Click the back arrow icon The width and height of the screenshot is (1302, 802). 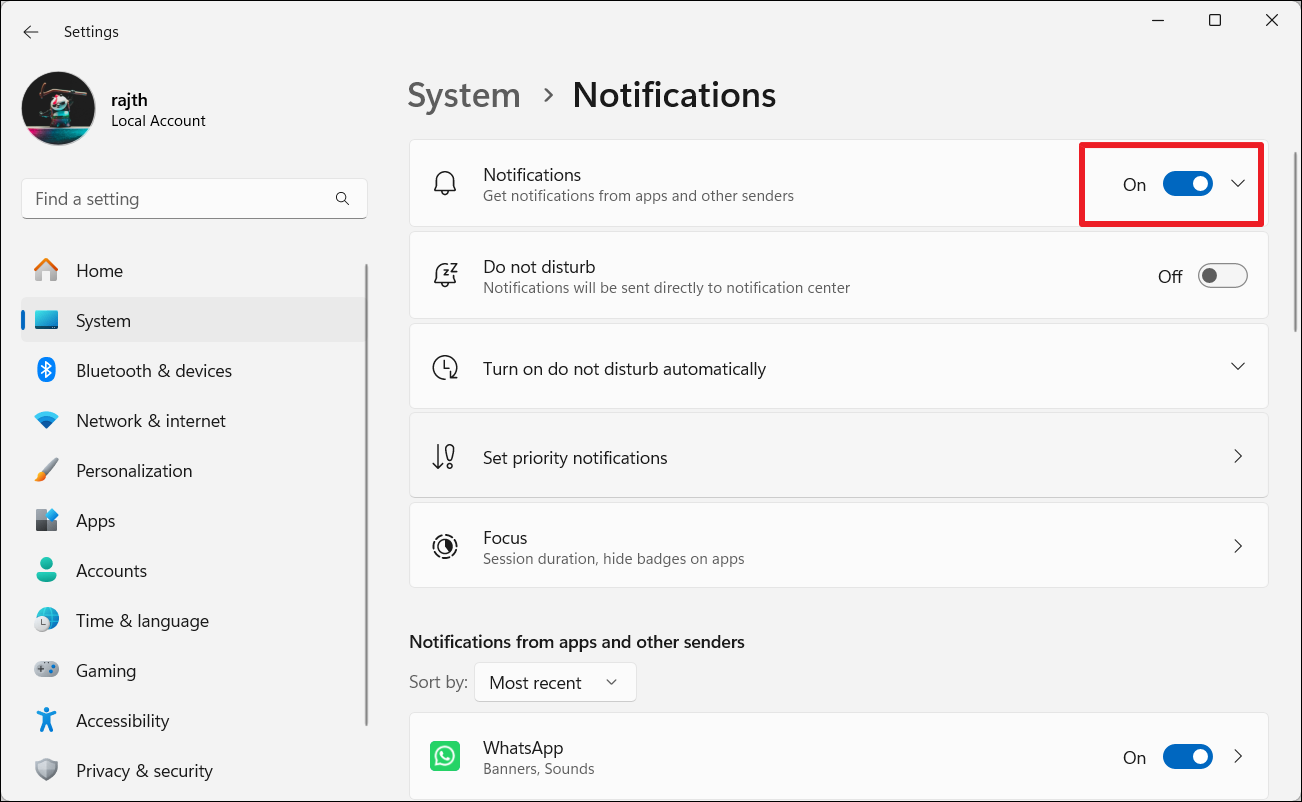coord(31,32)
